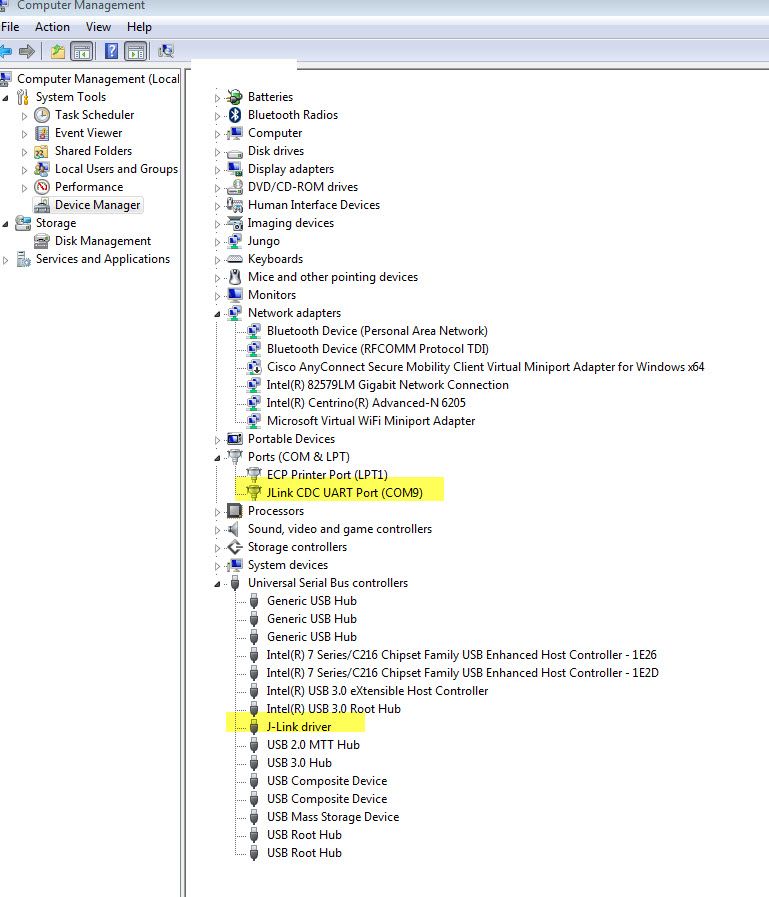Screen dimensions: 769x897
Task: Select the Computer device category
Action: (275, 133)
